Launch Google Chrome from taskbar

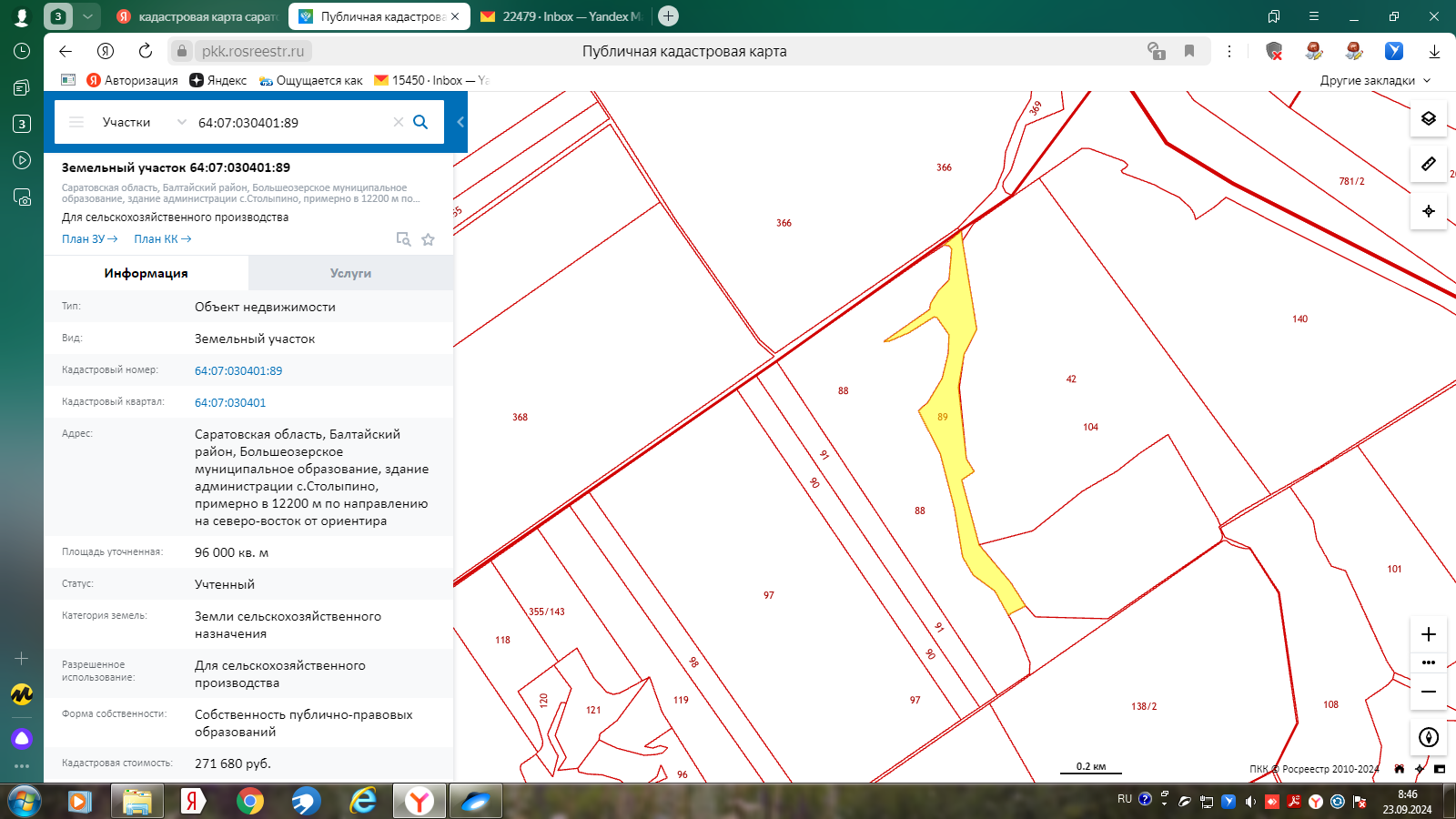click(249, 801)
